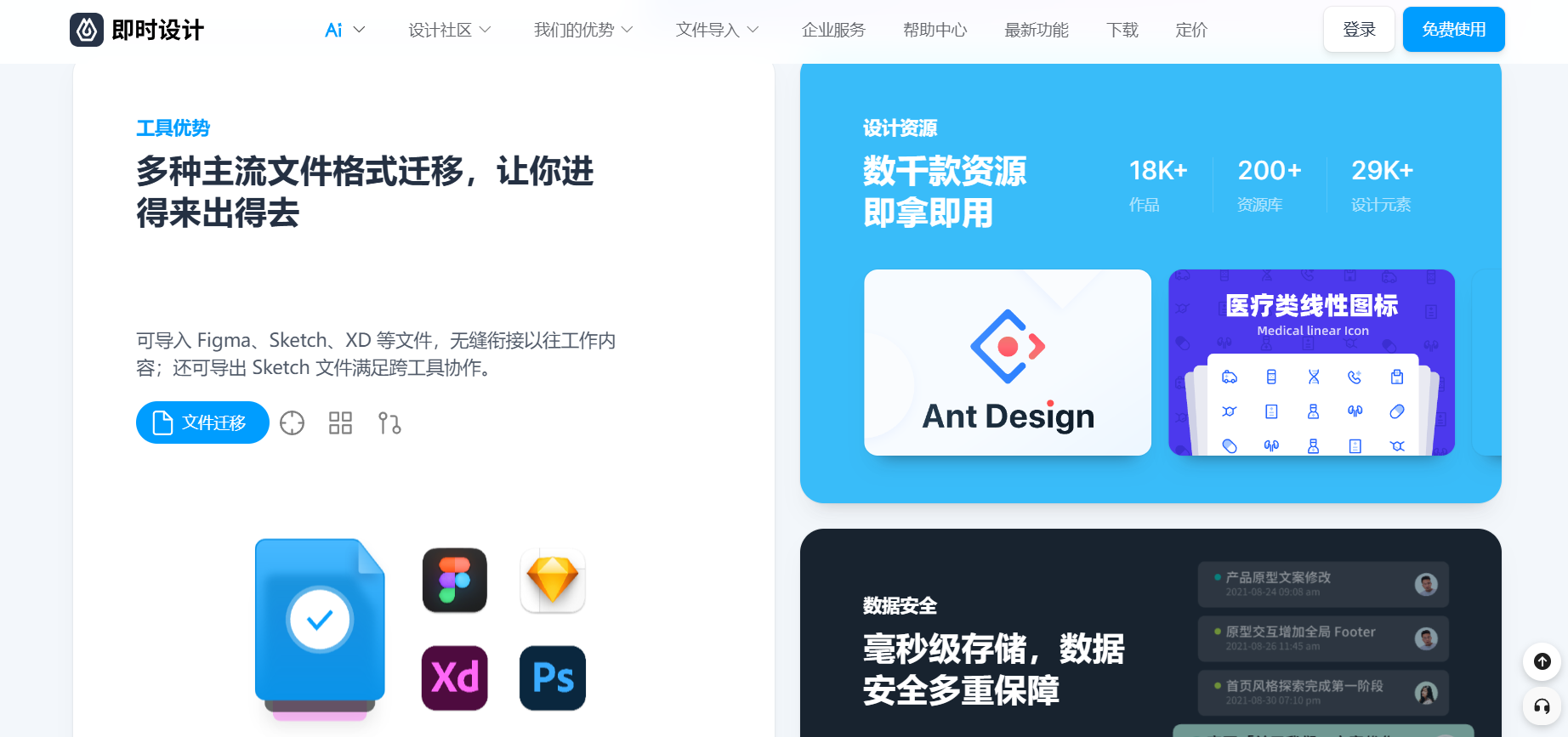
Task: Expand the 我们的优势 dropdown menu
Action: click(583, 30)
